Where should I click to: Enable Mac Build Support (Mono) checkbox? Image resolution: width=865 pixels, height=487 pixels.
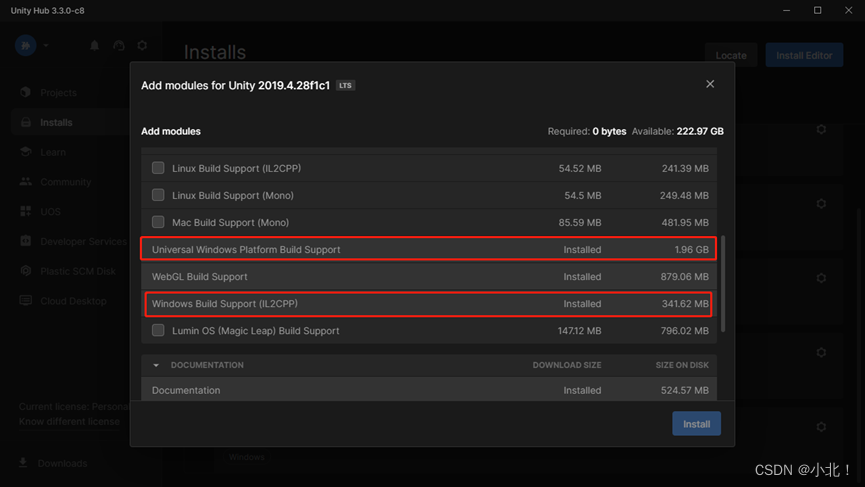click(x=158, y=222)
